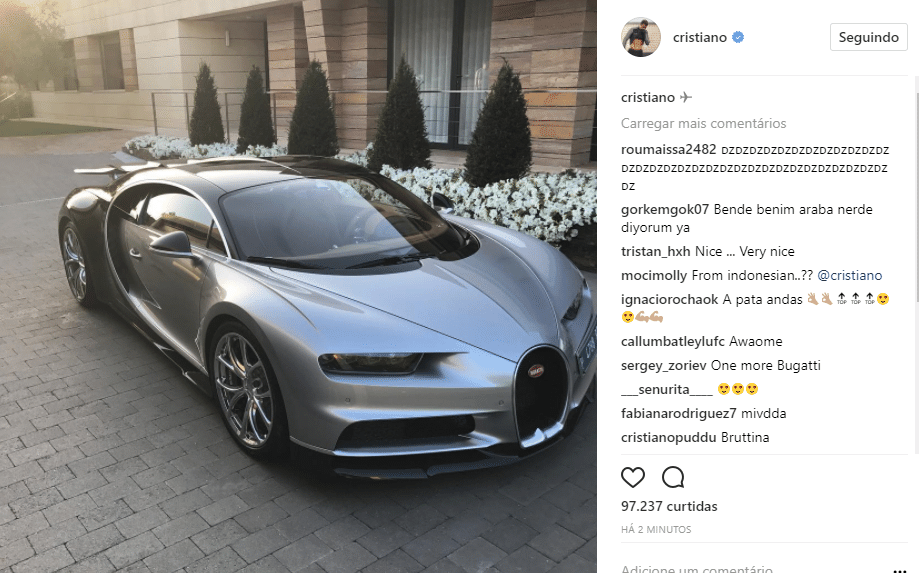Expand Carregar mais comentários
Image resolution: width=919 pixels, height=573 pixels.
coord(703,124)
